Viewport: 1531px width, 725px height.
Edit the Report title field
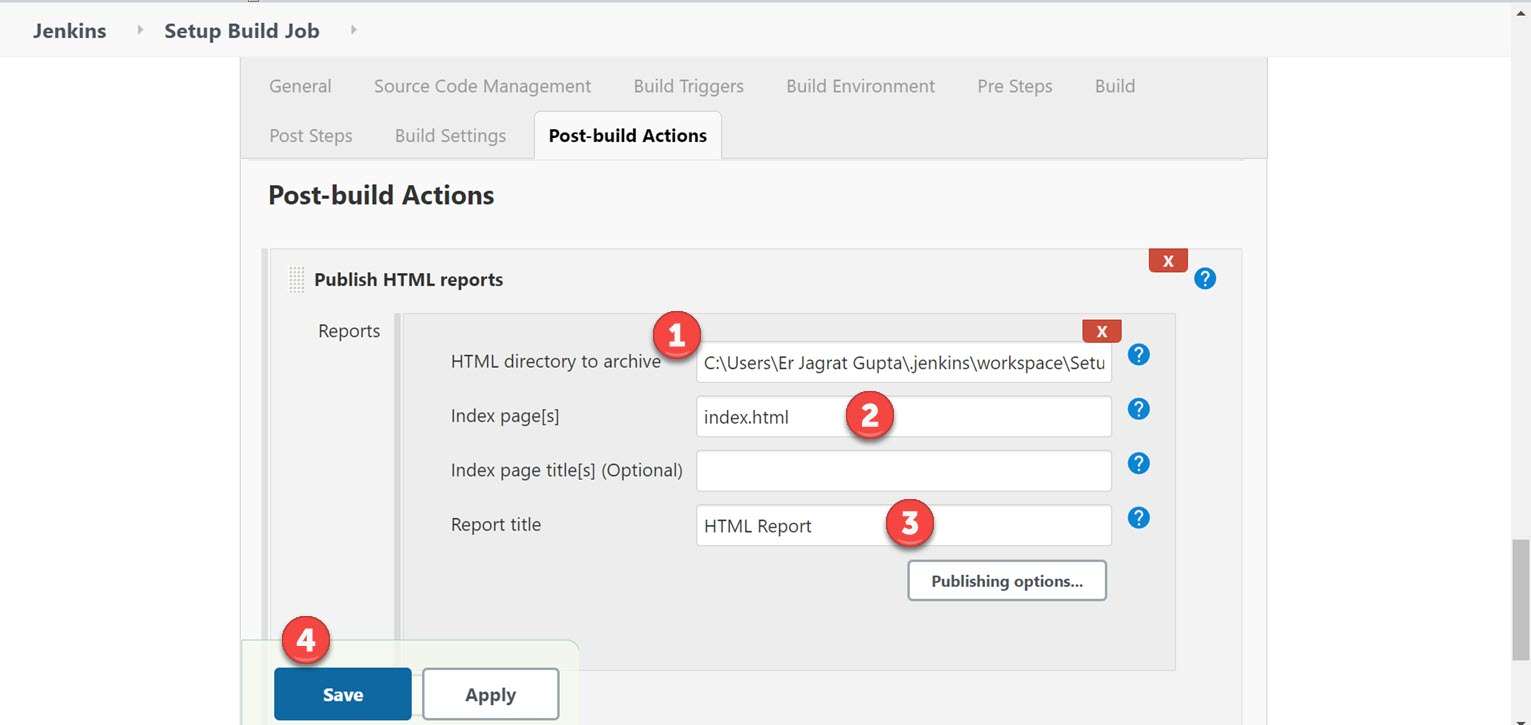coord(904,525)
